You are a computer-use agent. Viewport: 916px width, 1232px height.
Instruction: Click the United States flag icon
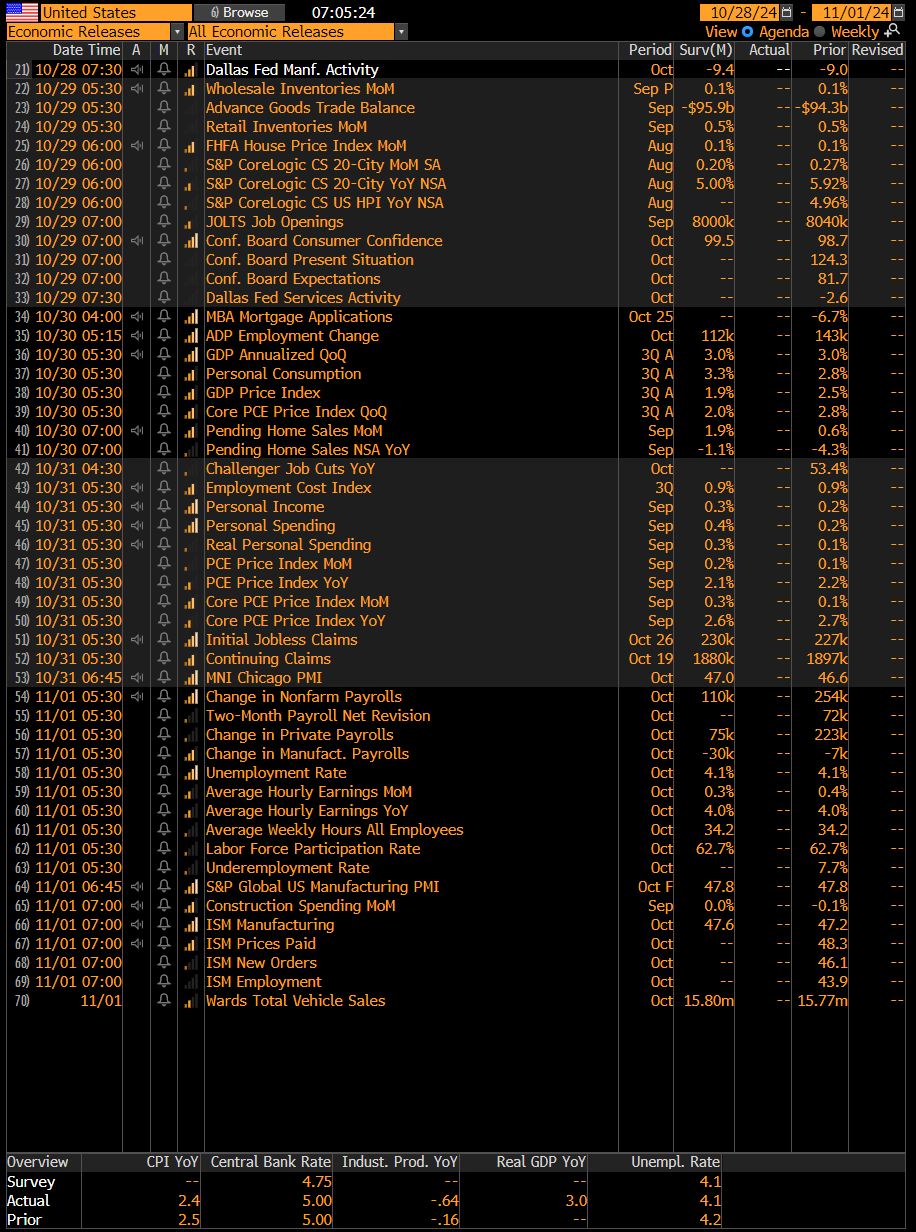22,12
